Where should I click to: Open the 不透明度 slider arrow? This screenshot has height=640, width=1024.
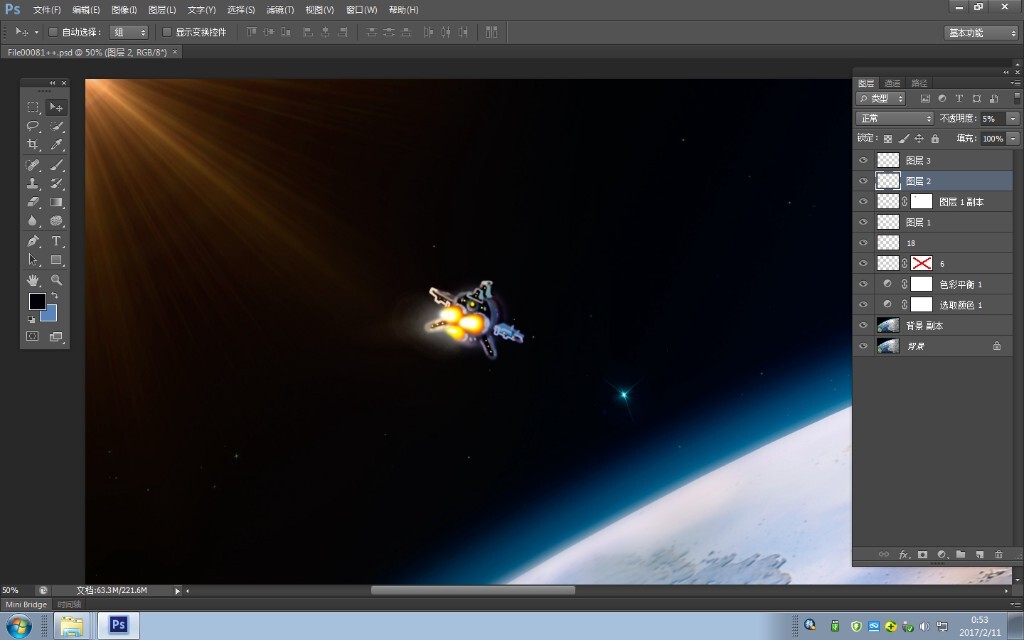click(x=1013, y=119)
